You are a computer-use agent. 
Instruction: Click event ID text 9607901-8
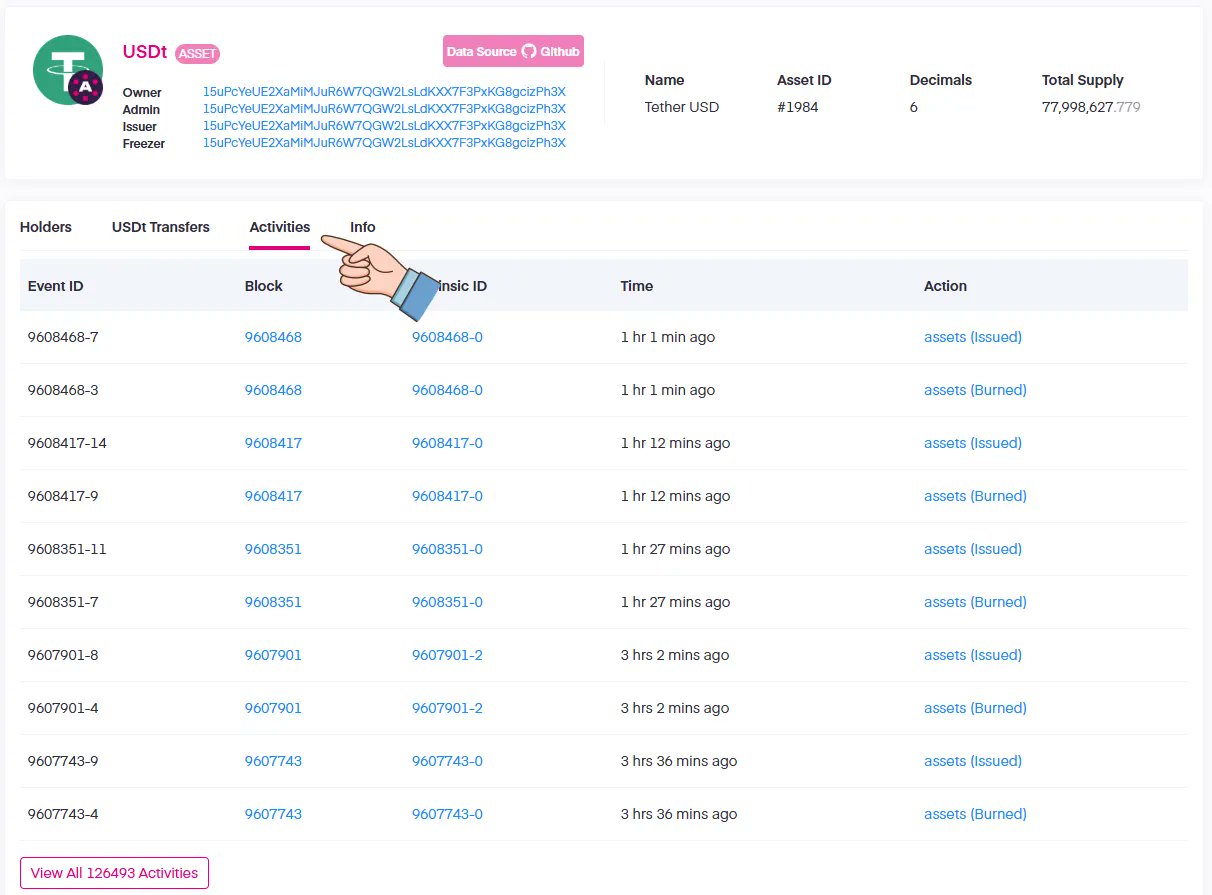pyautogui.click(x=63, y=655)
